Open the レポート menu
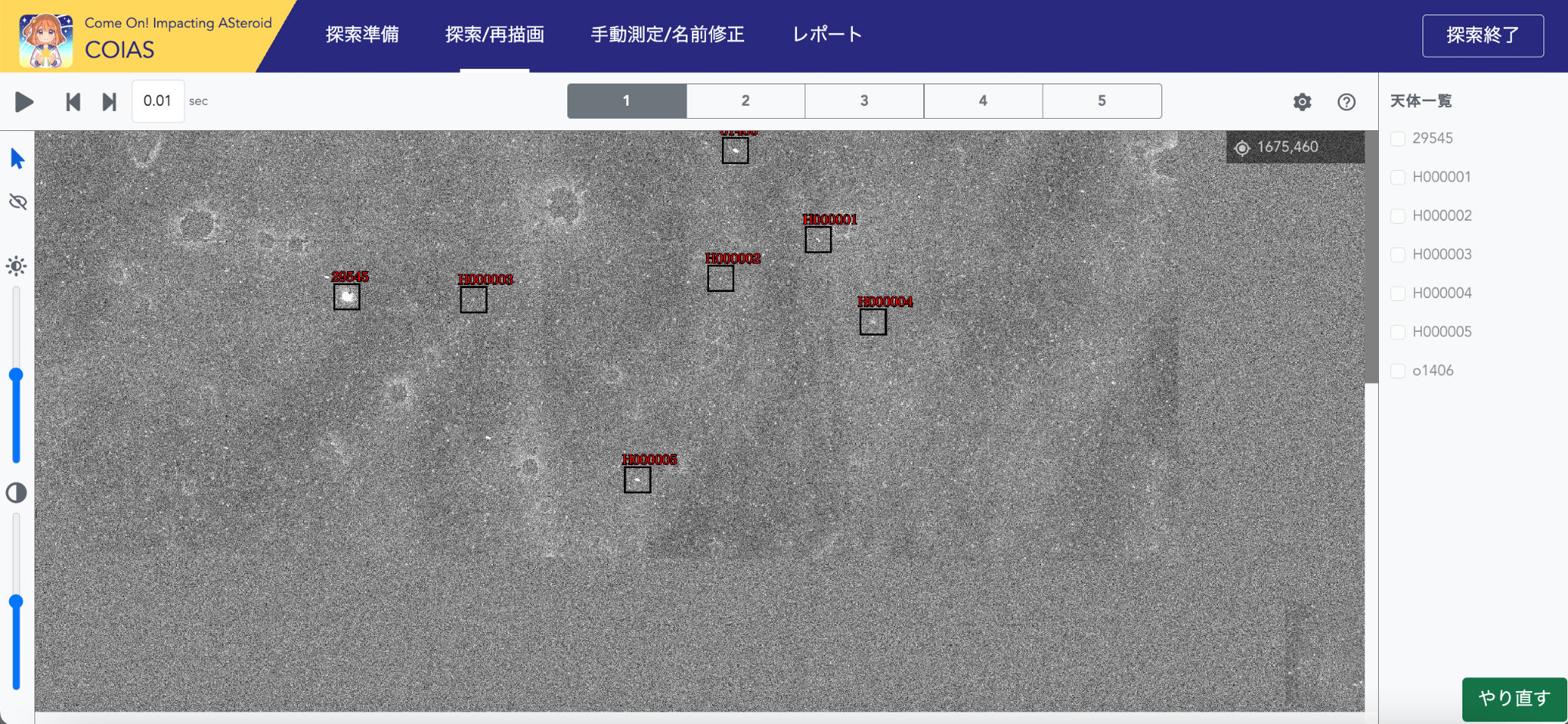 click(x=826, y=34)
